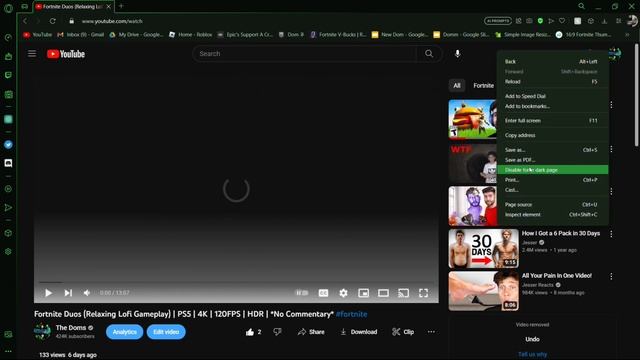Seek on video progress bar
Viewport: 640px width, 360px height.
(x=236, y=282)
